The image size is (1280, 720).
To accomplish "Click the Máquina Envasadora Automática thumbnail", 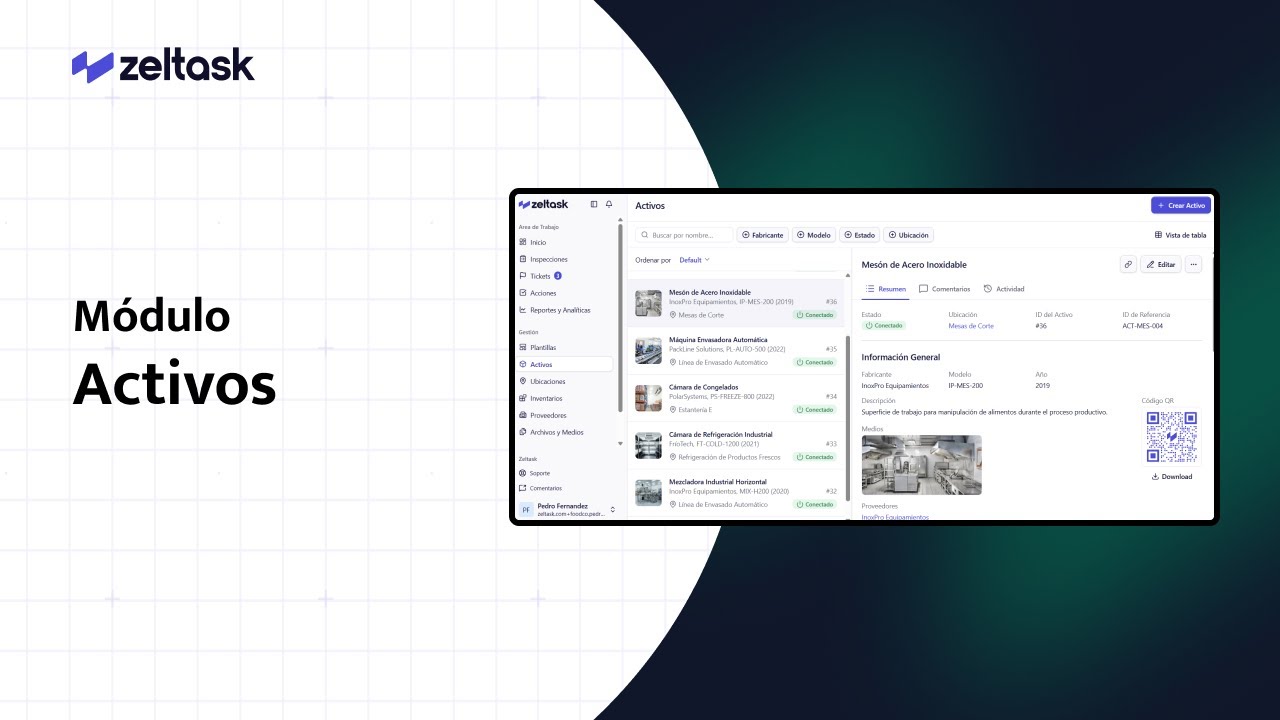I will [x=648, y=351].
